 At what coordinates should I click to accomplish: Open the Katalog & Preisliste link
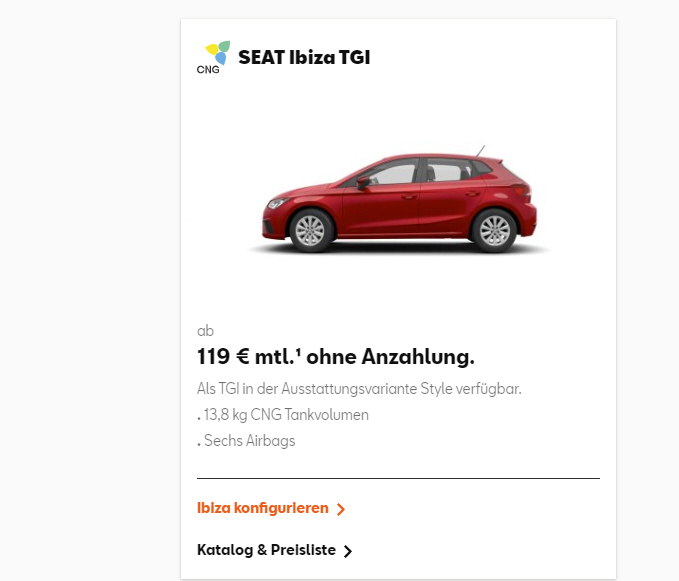[x=266, y=550]
